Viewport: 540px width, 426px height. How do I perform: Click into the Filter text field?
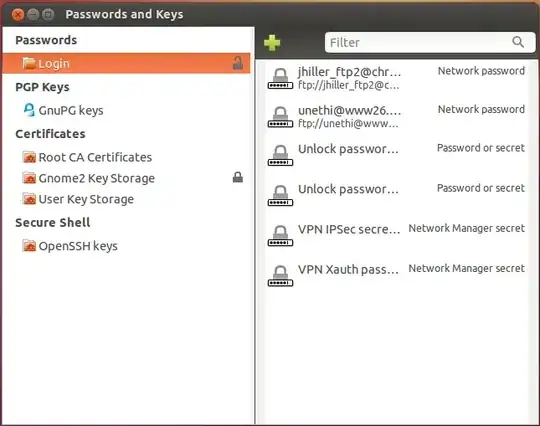pyautogui.click(x=430, y=42)
